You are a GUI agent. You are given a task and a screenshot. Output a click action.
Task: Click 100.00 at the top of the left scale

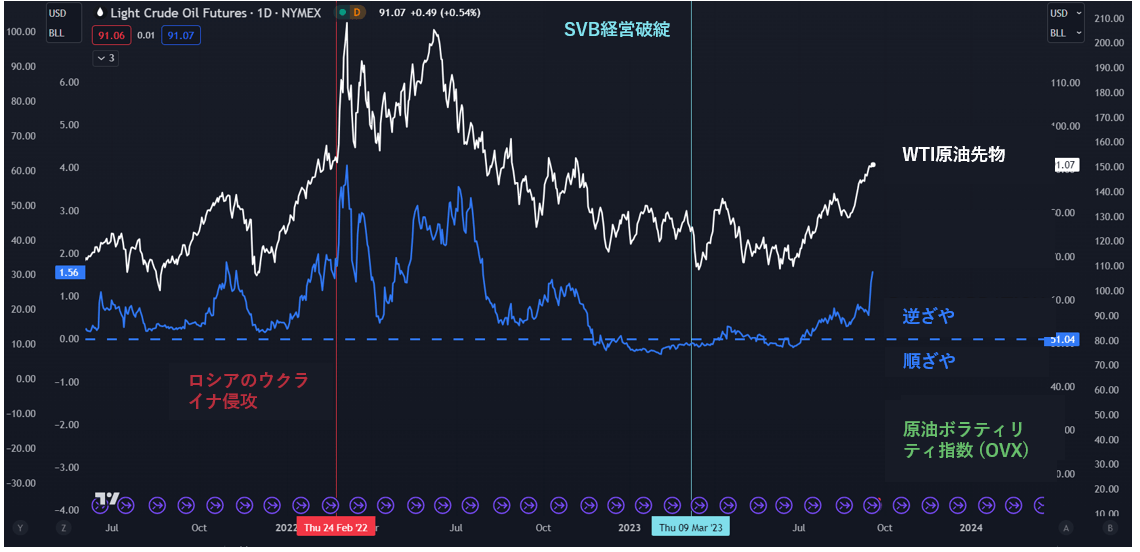tap(20, 32)
